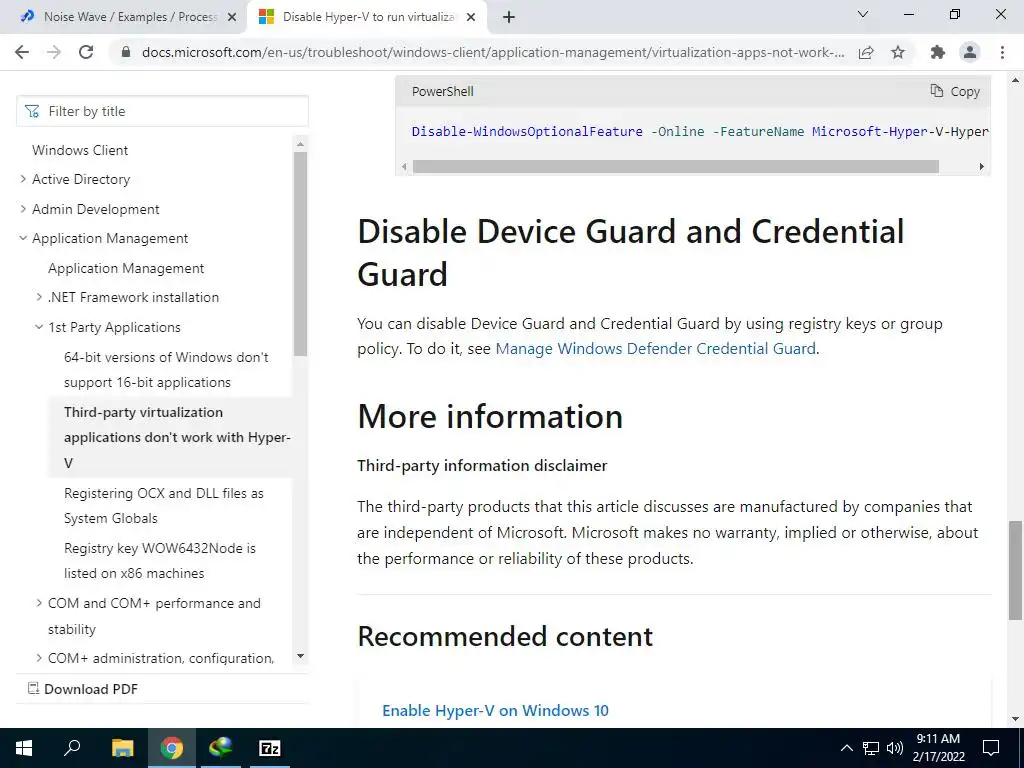Click the browser forward arrow

coord(54,52)
